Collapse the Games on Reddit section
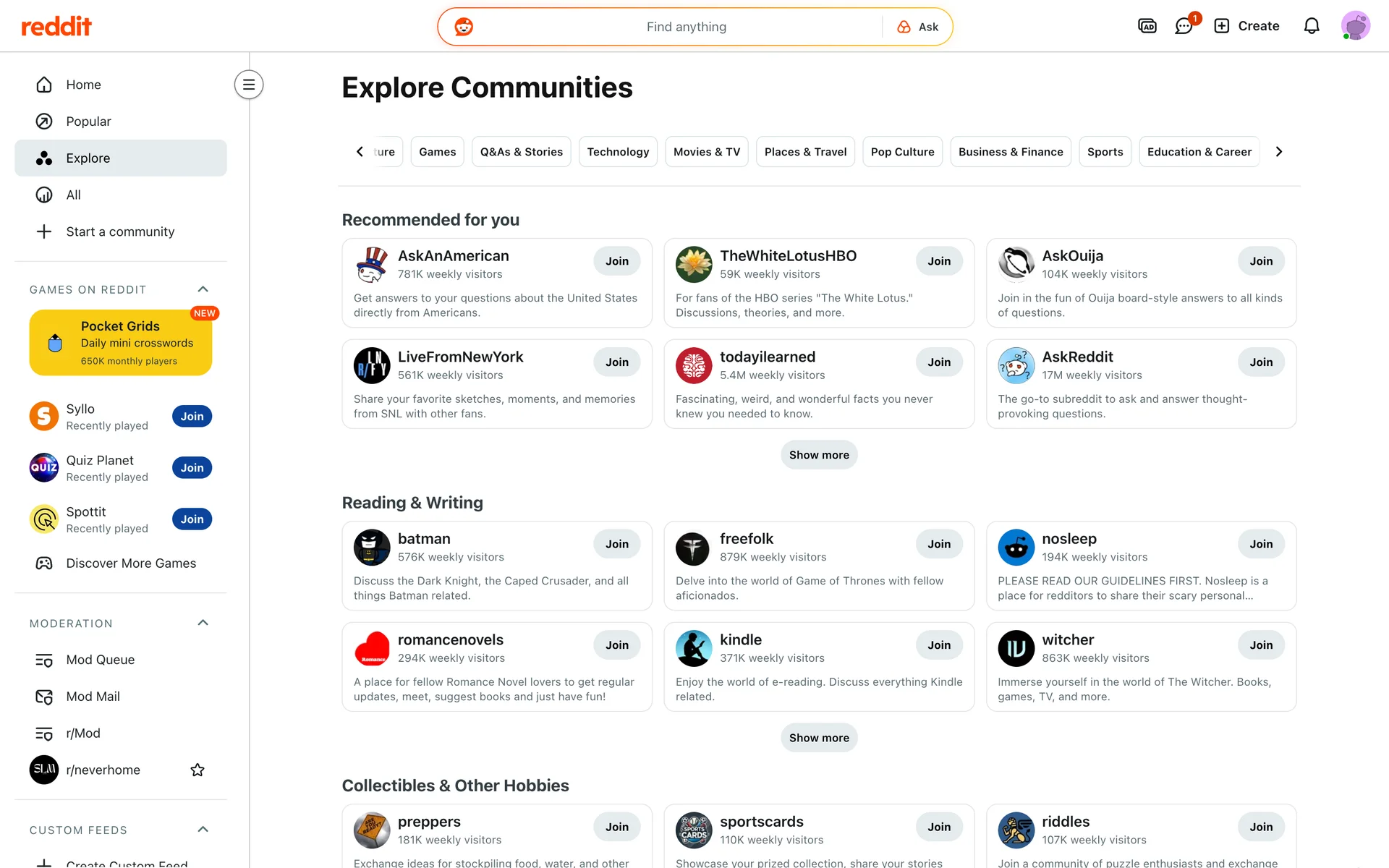This screenshot has height=868, width=1389. (203, 289)
